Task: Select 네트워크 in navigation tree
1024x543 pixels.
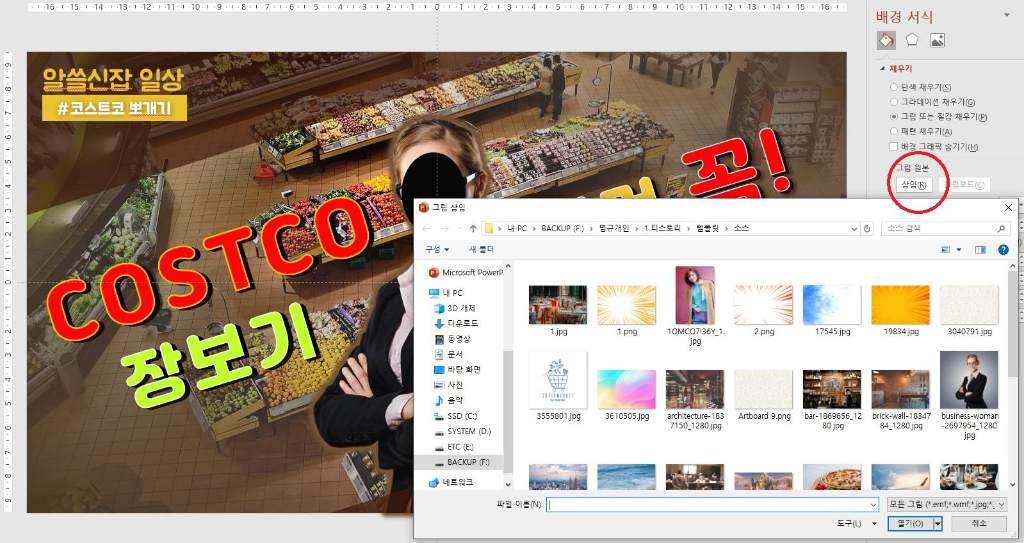Action: [x=451, y=482]
